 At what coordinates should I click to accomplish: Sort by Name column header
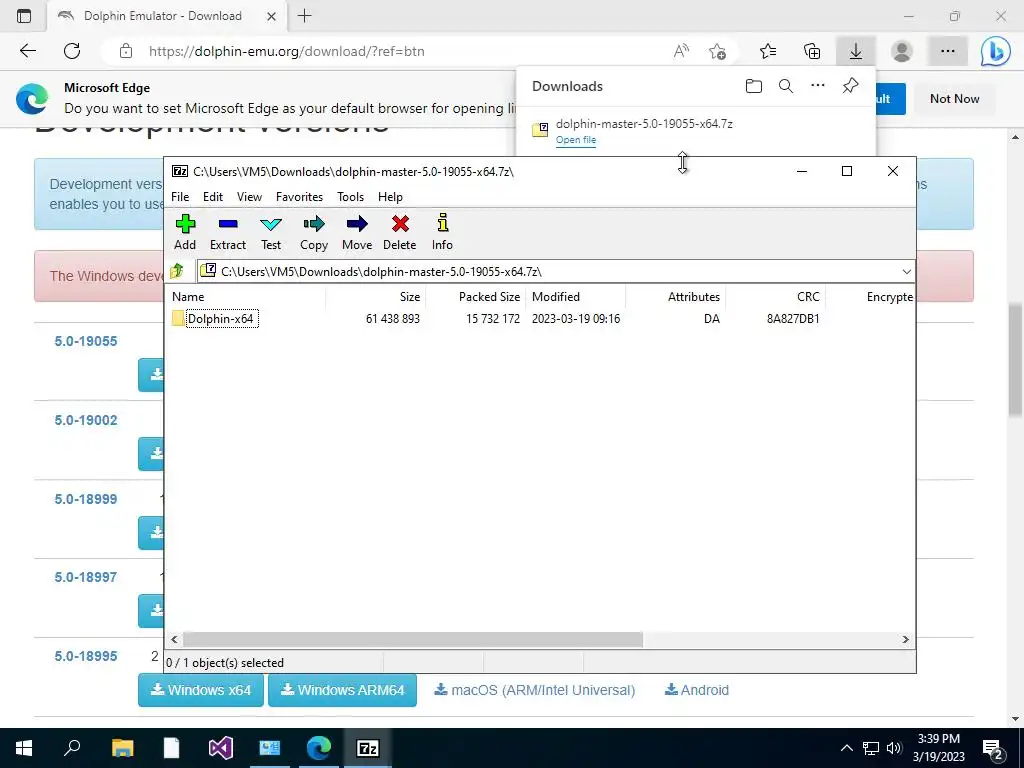(x=246, y=296)
